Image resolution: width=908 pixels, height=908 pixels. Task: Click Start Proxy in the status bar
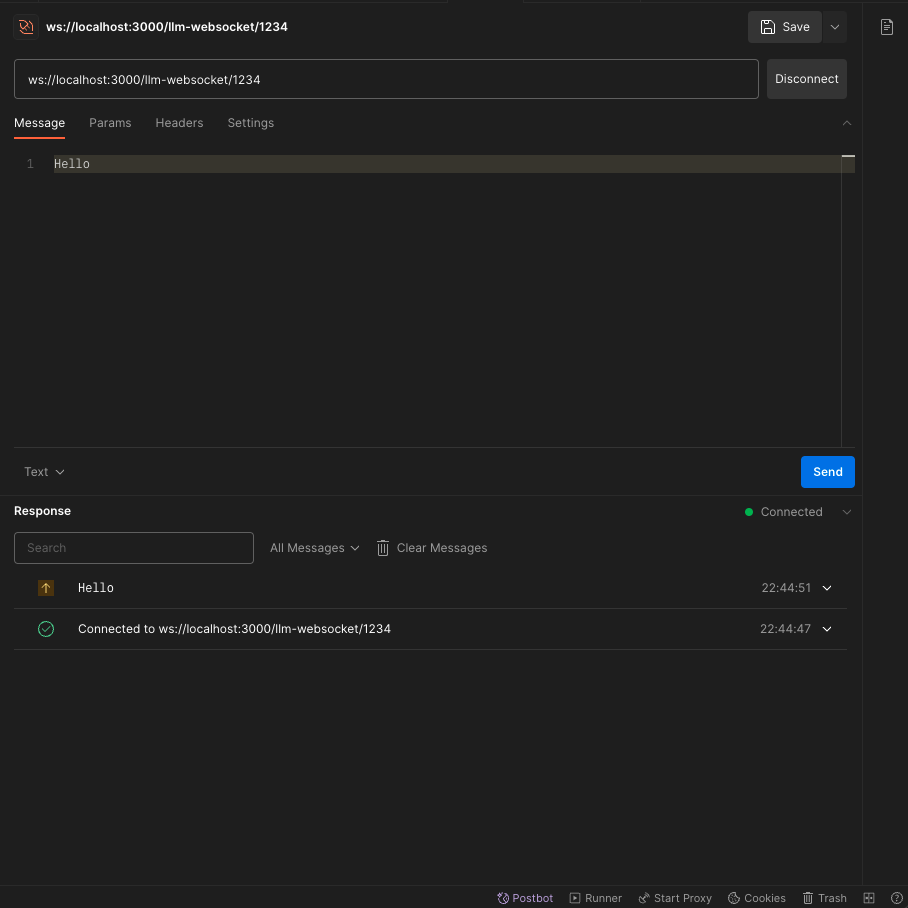tap(675, 898)
